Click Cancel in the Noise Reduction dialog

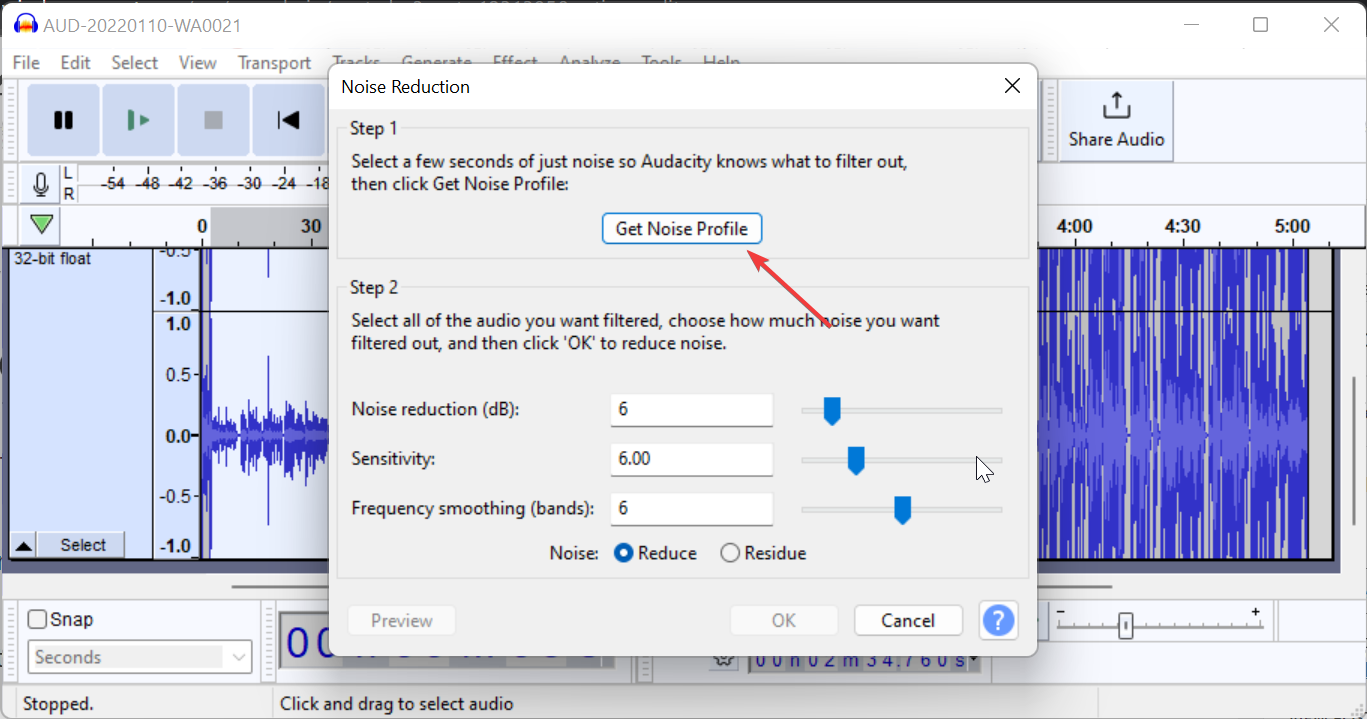[908, 621]
